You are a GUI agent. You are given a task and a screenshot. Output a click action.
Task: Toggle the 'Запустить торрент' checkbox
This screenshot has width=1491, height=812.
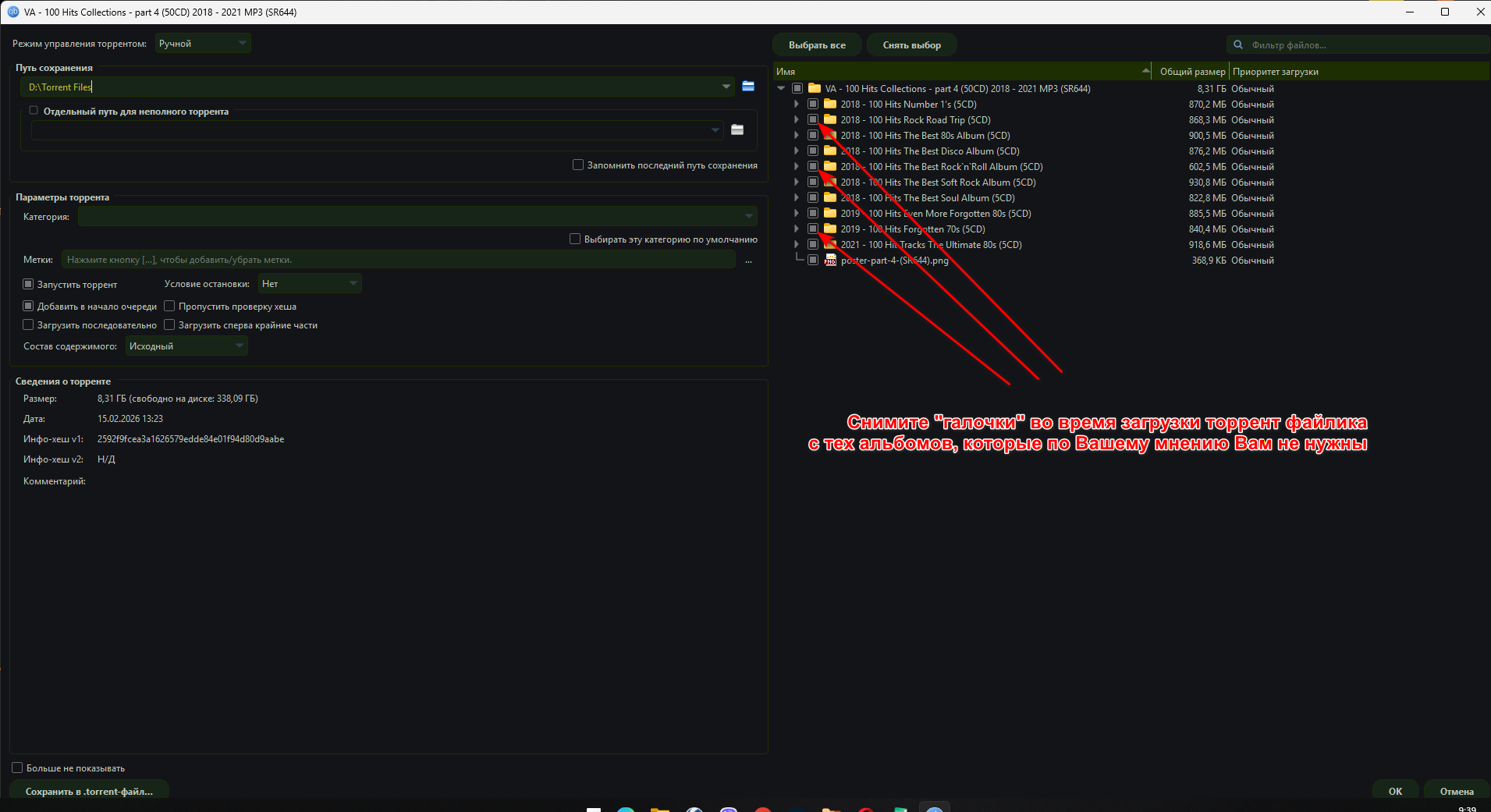tap(29, 285)
